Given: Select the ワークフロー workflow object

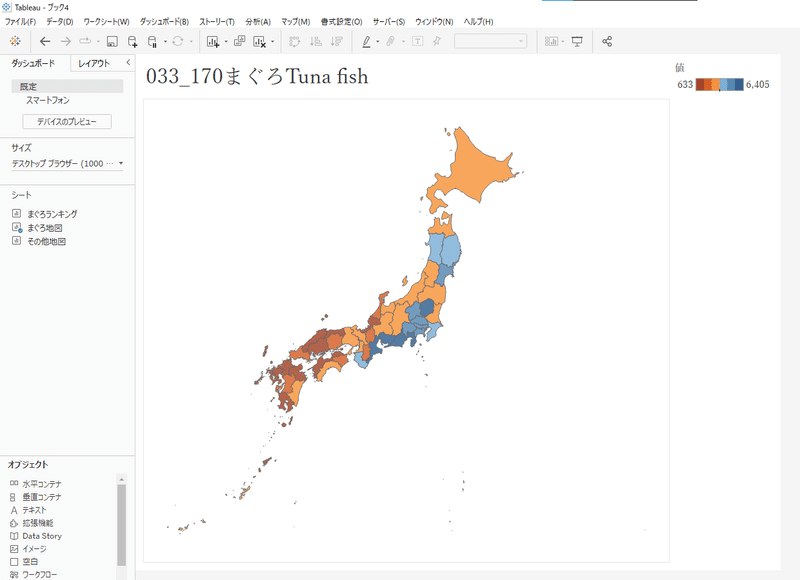Looking at the screenshot, I should (x=34, y=574).
